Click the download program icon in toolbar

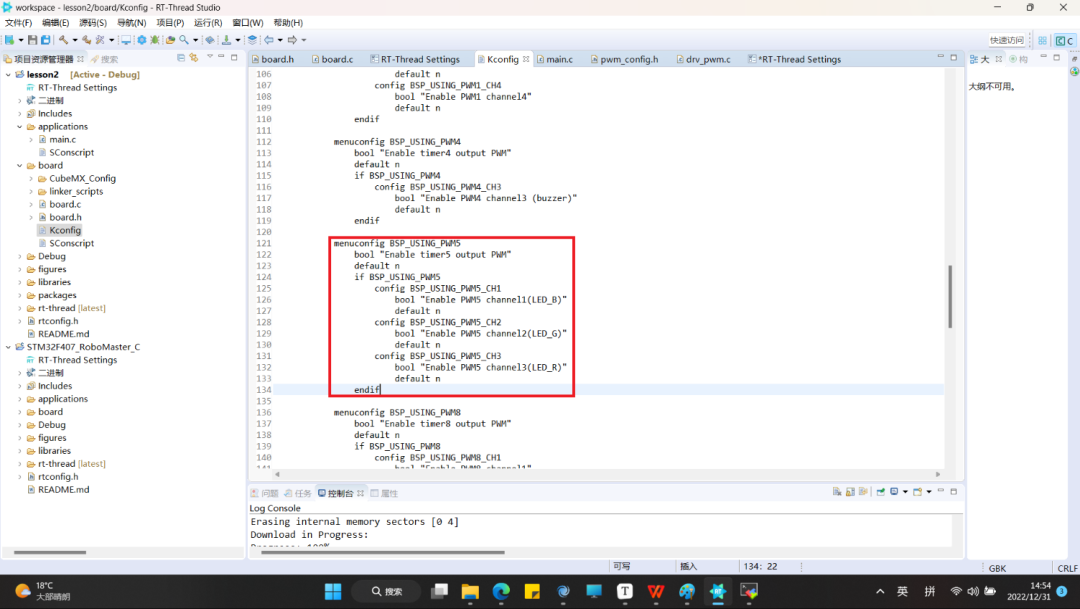pyautogui.click(x=226, y=40)
